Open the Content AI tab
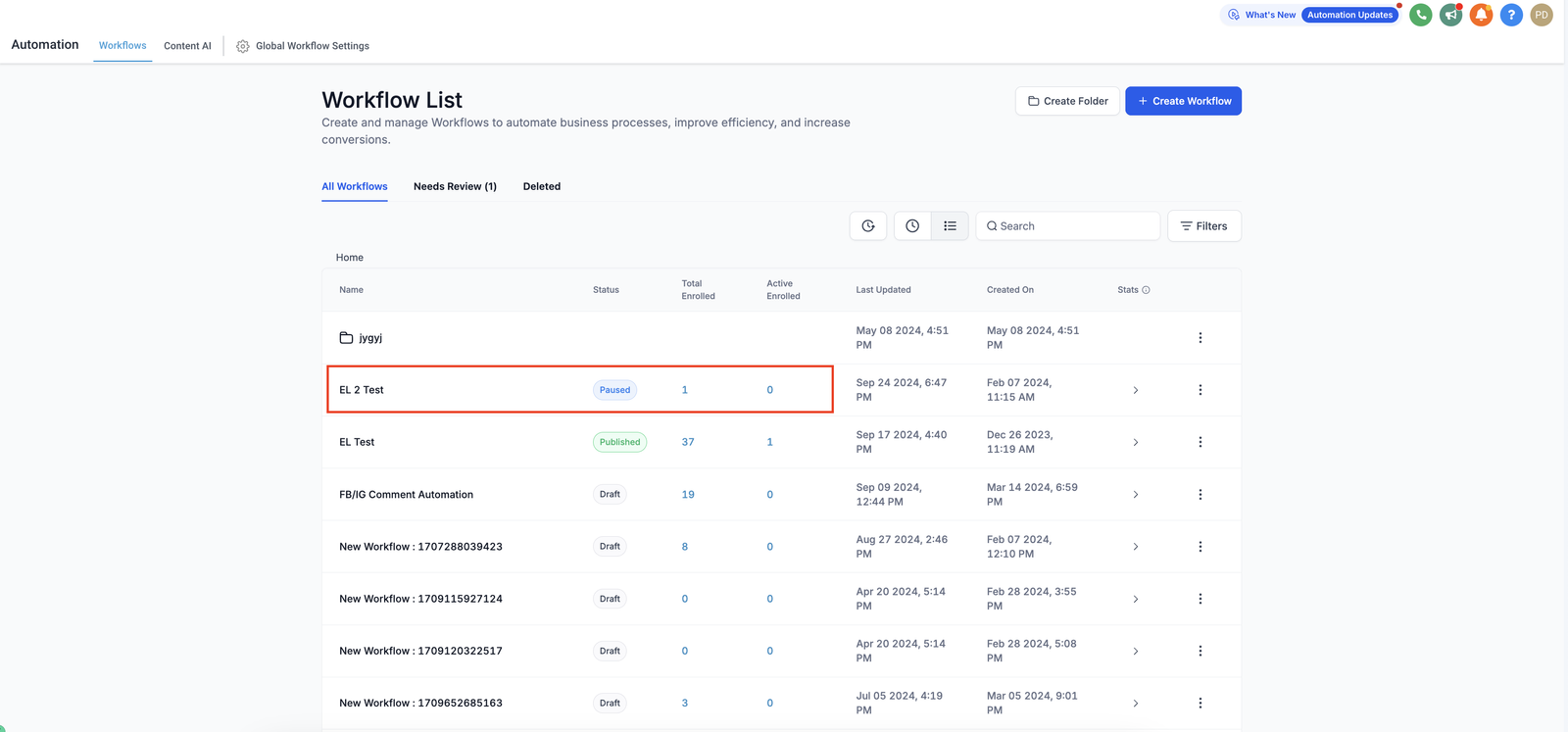1568x732 pixels. (x=187, y=46)
